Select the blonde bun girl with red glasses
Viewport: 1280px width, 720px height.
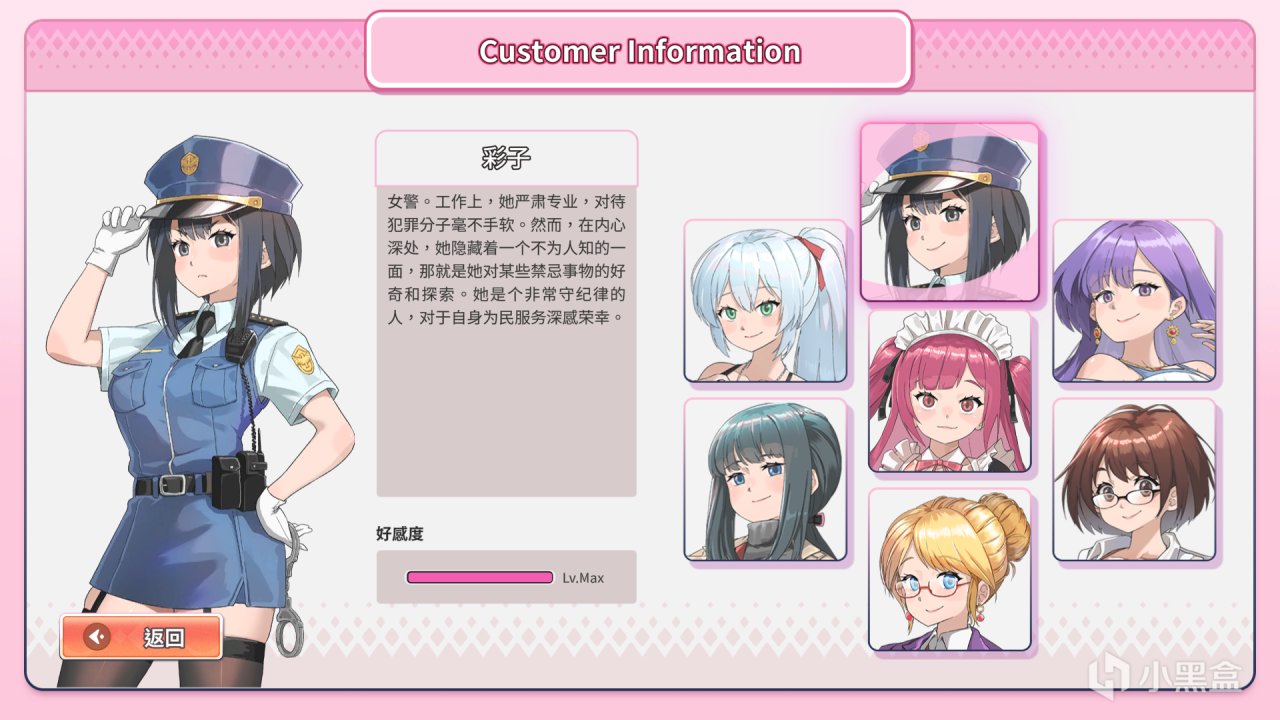(x=949, y=569)
